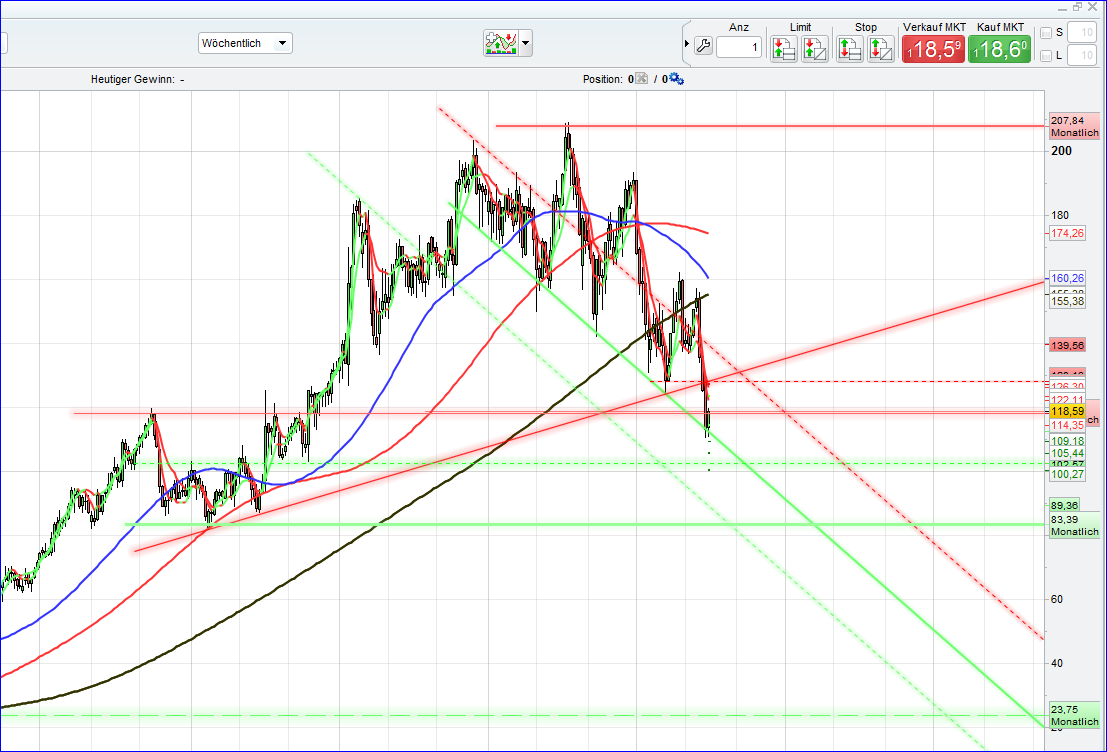Click the second Stop order icon
Screen dimensions: 1107x752
pos(880,49)
